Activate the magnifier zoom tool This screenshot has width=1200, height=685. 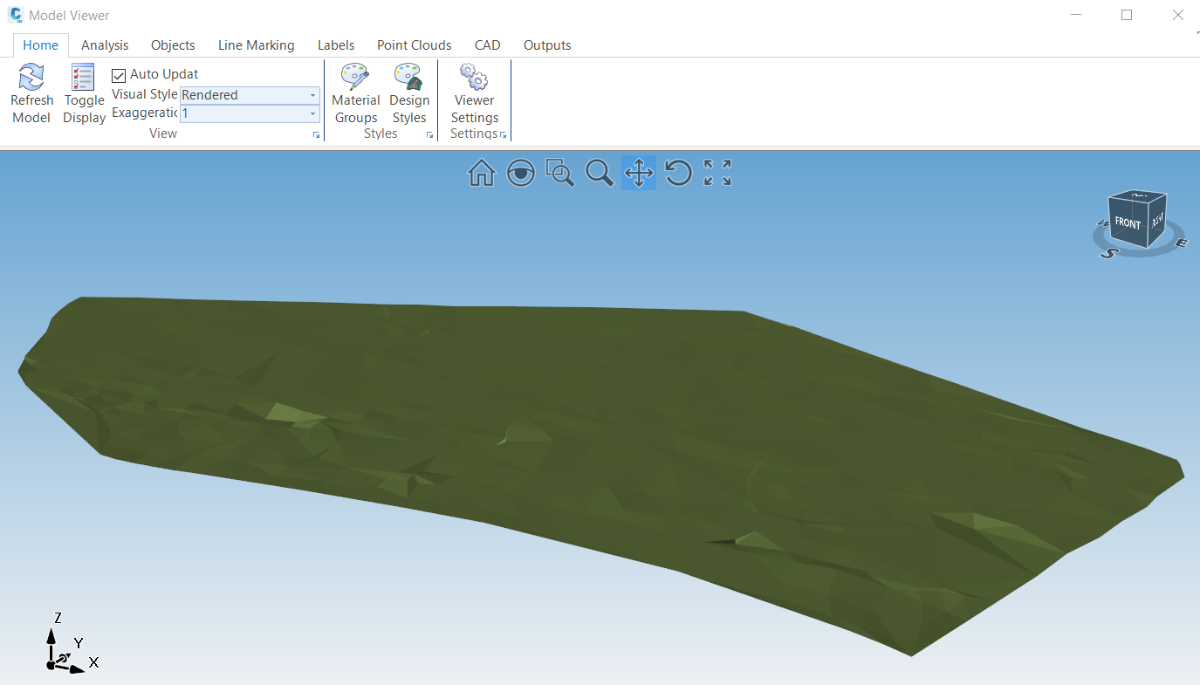pyautogui.click(x=599, y=173)
